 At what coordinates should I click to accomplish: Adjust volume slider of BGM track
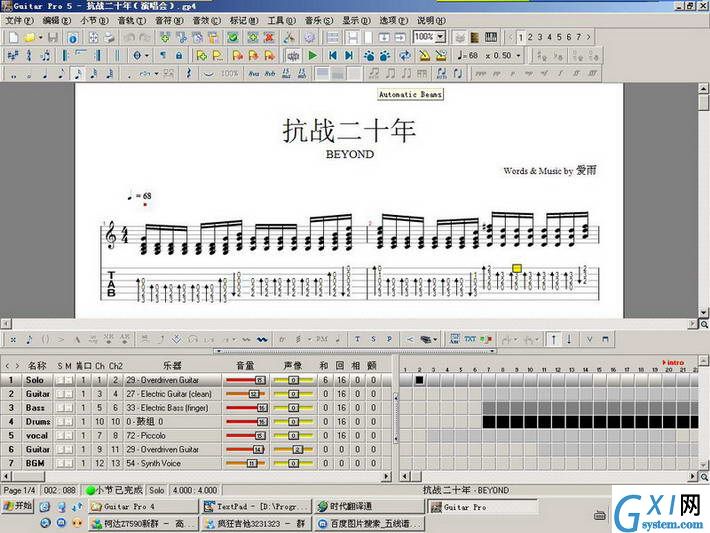pyautogui.click(x=247, y=463)
